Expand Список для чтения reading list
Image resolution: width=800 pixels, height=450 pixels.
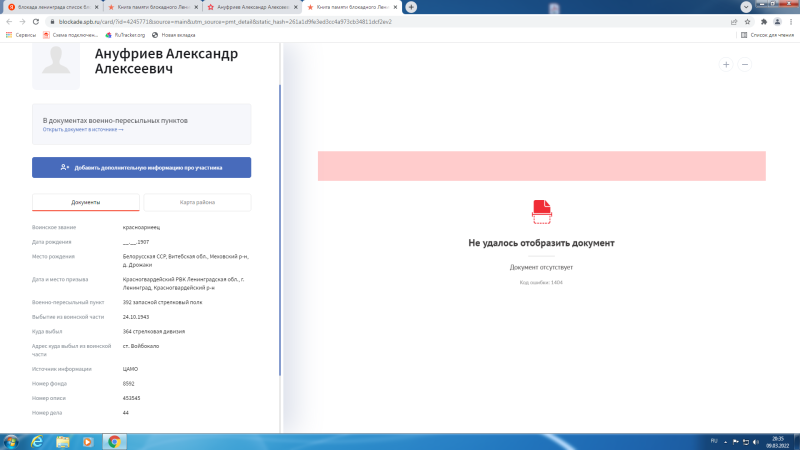[x=769, y=34]
